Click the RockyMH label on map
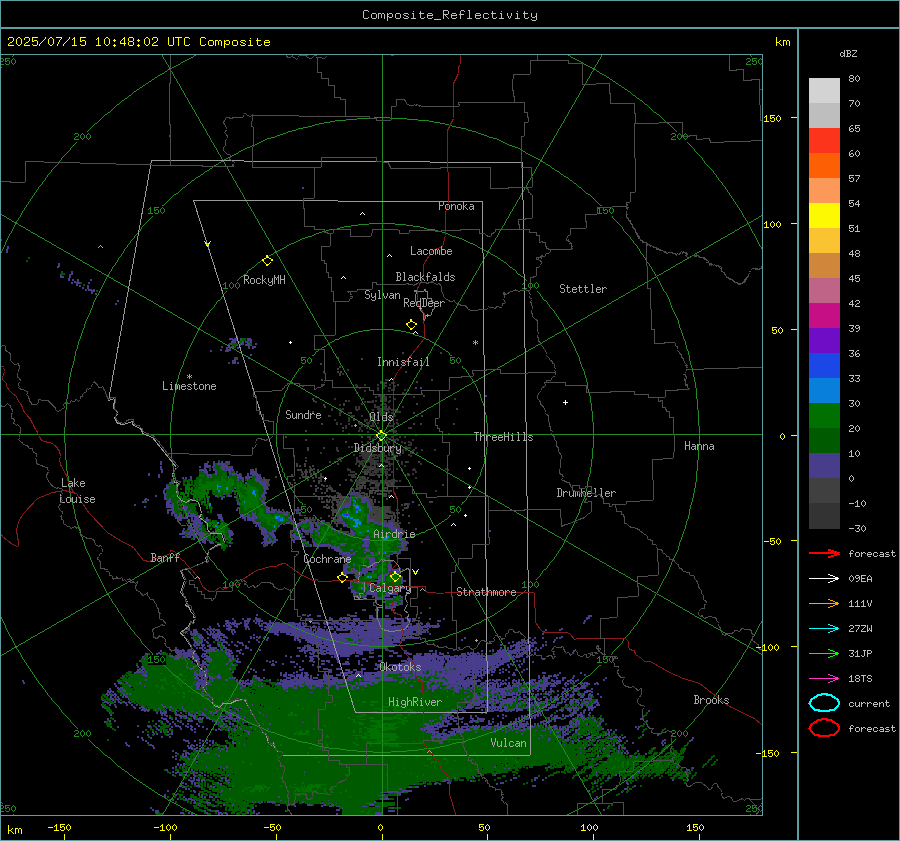Viewport: 900px width, 841px height. [264, 280]
